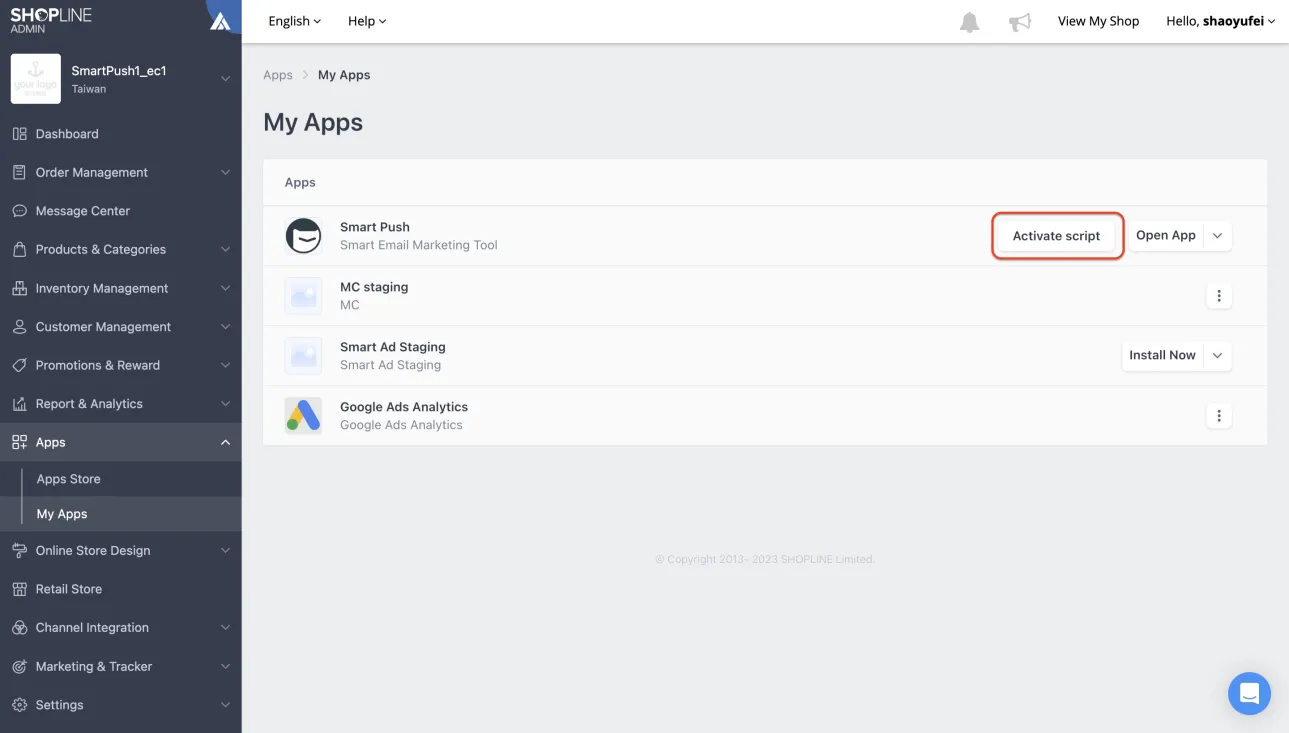The width and height of the screenshot is (1289, 733).
Task: Click the Apps breadcrumb link
Action: pyautogui.click(x=278, y=75)
